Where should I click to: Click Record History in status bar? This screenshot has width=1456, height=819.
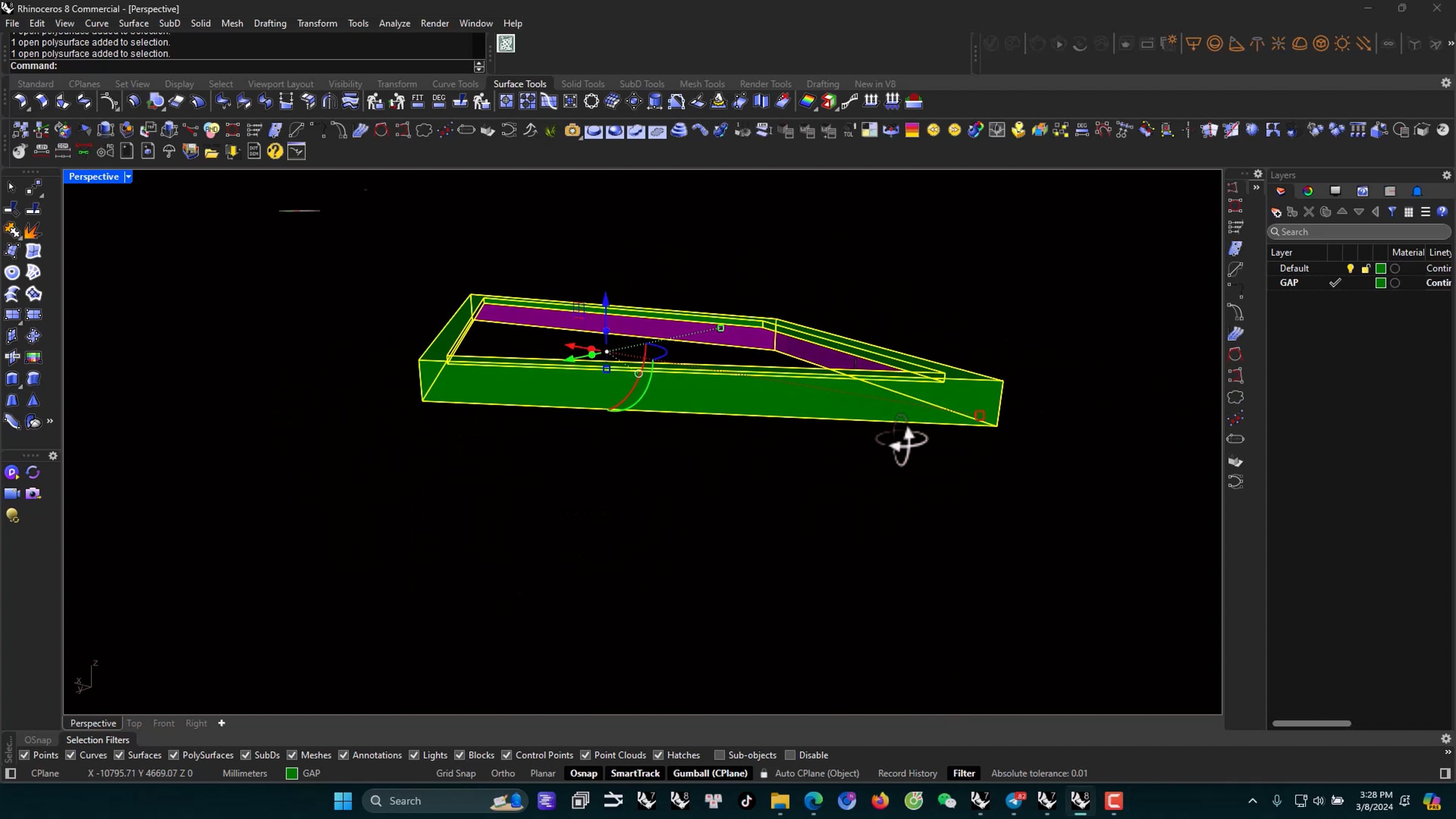907,773
